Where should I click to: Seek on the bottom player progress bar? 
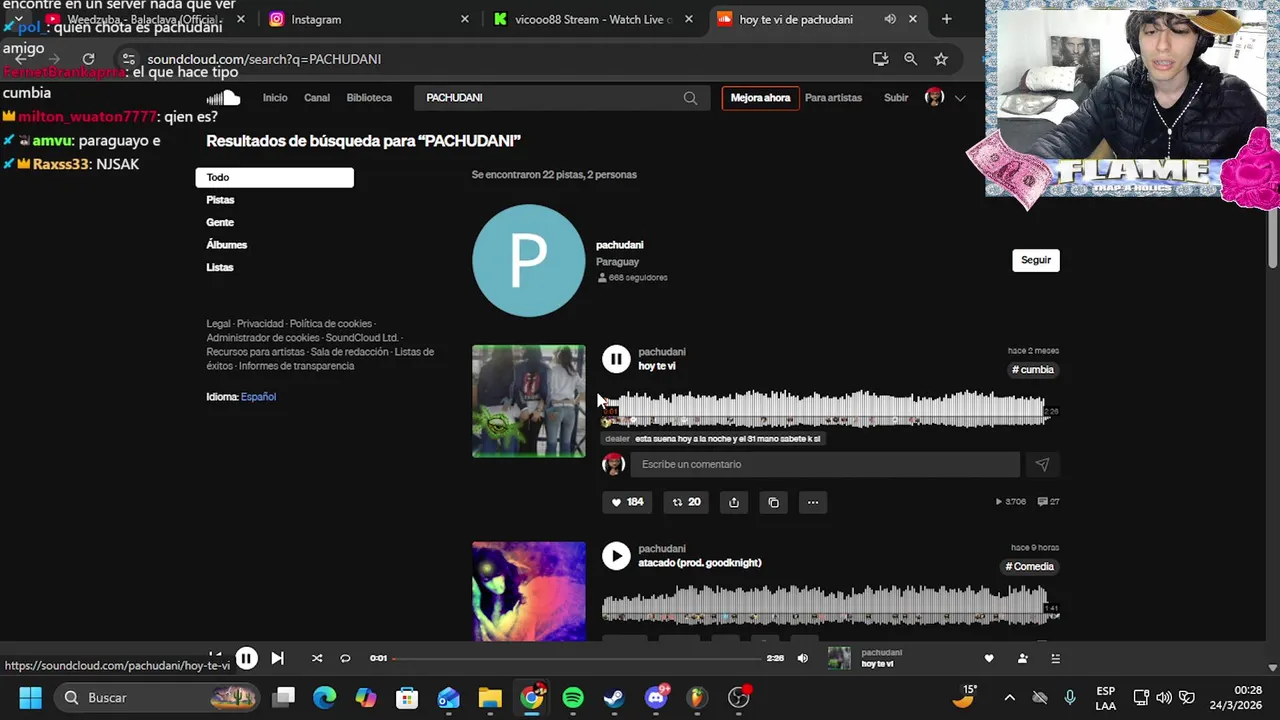[577, 658]
